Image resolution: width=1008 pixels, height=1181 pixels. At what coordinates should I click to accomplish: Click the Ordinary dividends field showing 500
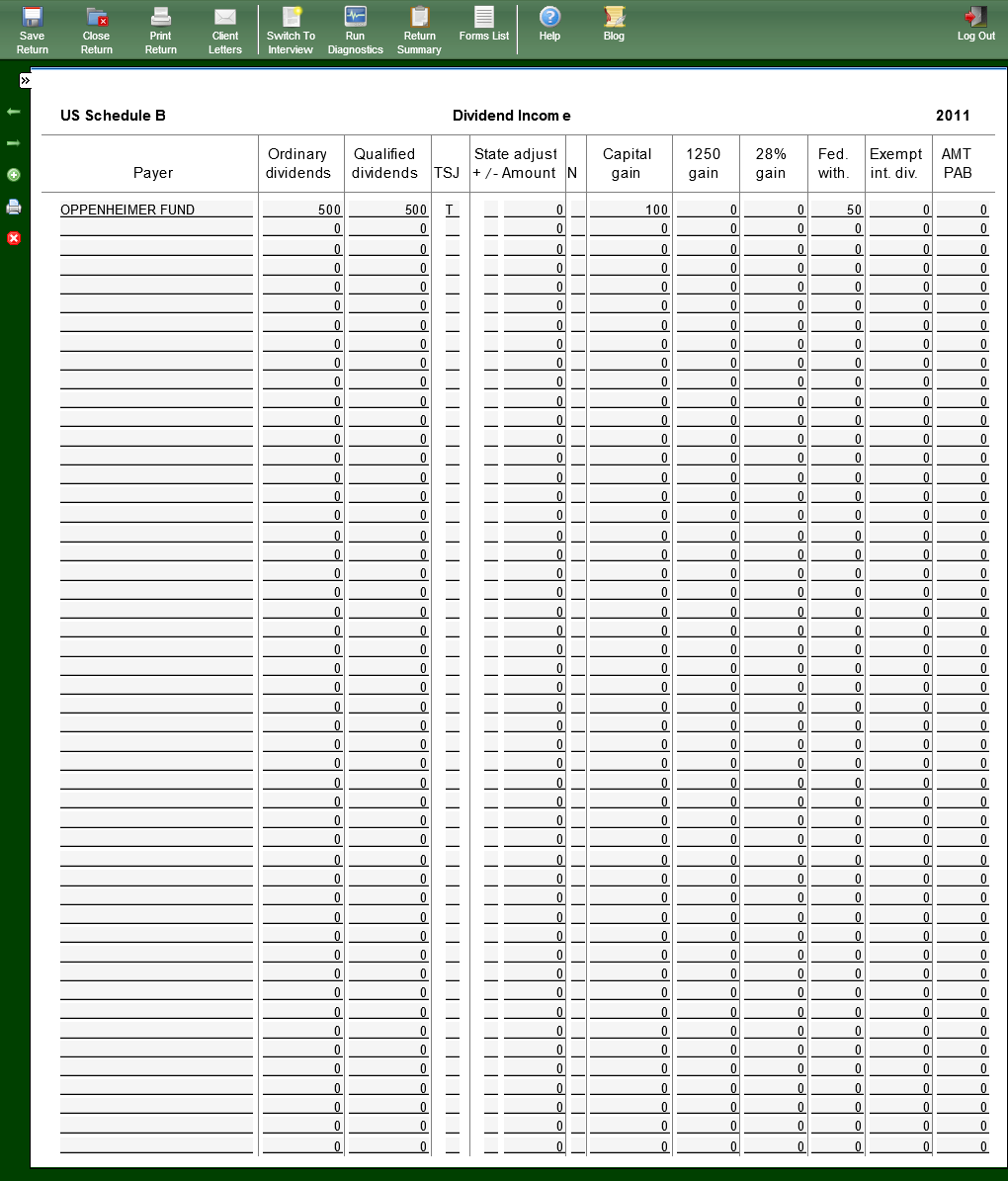click(x=301, y=210)
